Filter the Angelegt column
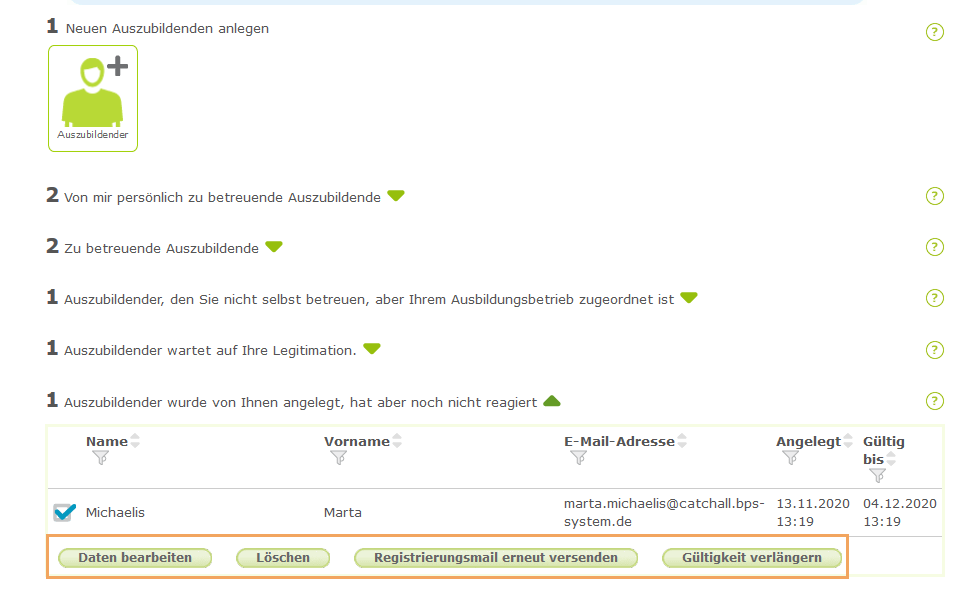The image size is (969, 606). tap(790, 458)
